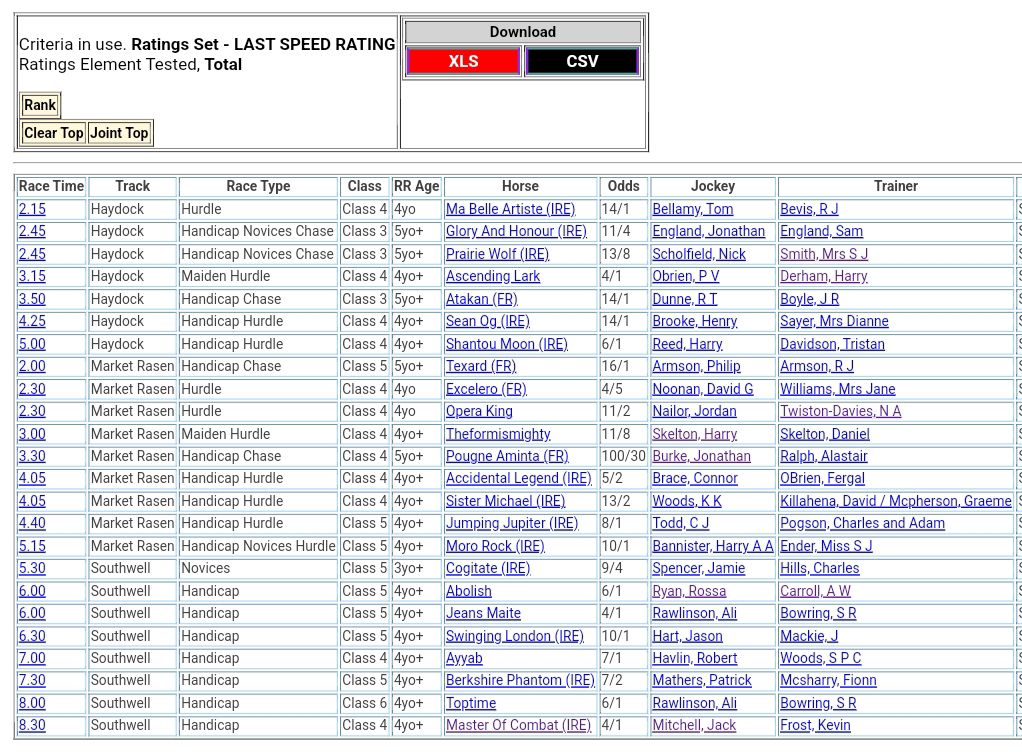View trainer Twiston-Davies, N A
The image size is (1022, 752).
840,411
